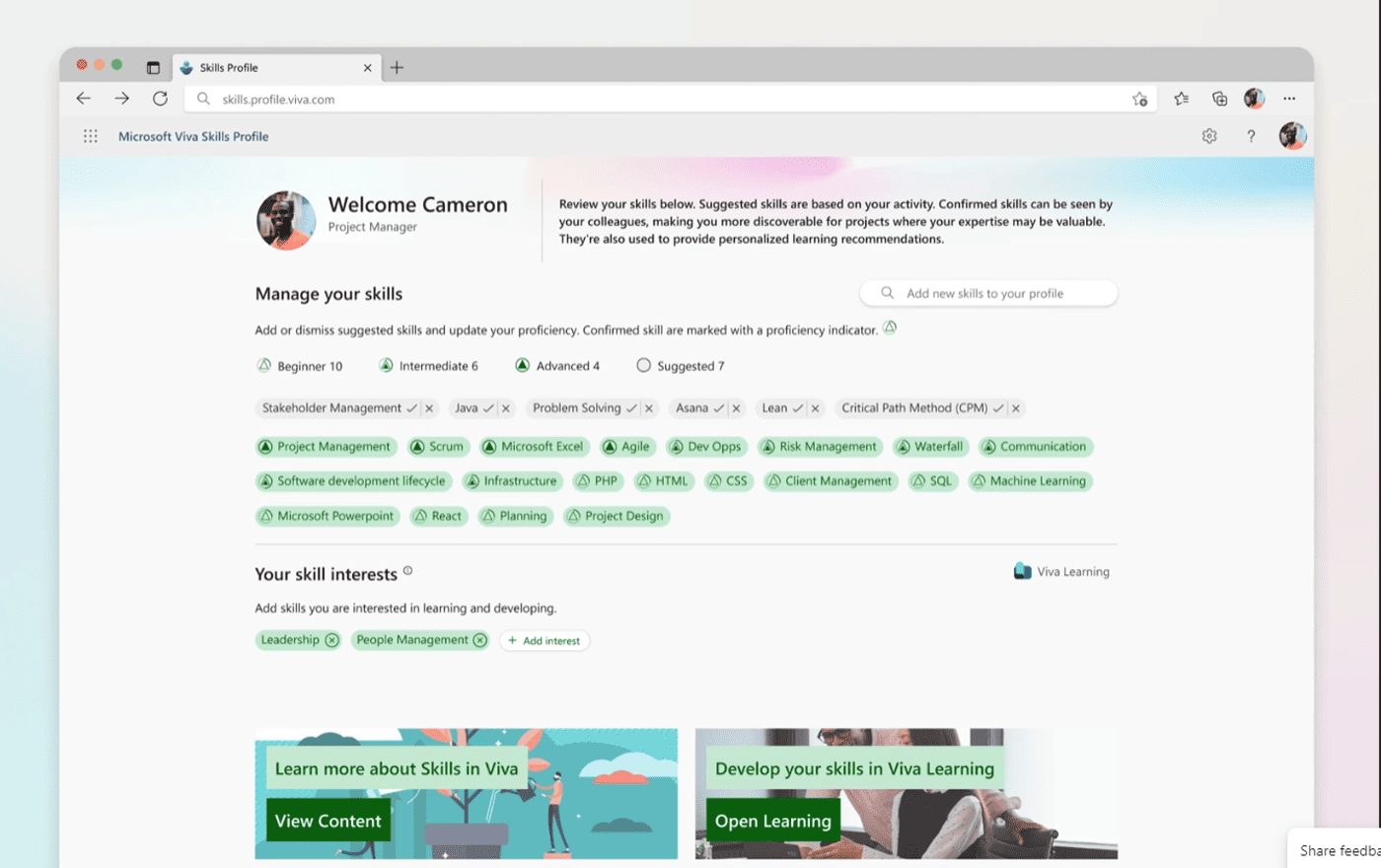Confirm the Lean suggested skill
This screenshot has height=868, width=1381.
click(798, 408)
